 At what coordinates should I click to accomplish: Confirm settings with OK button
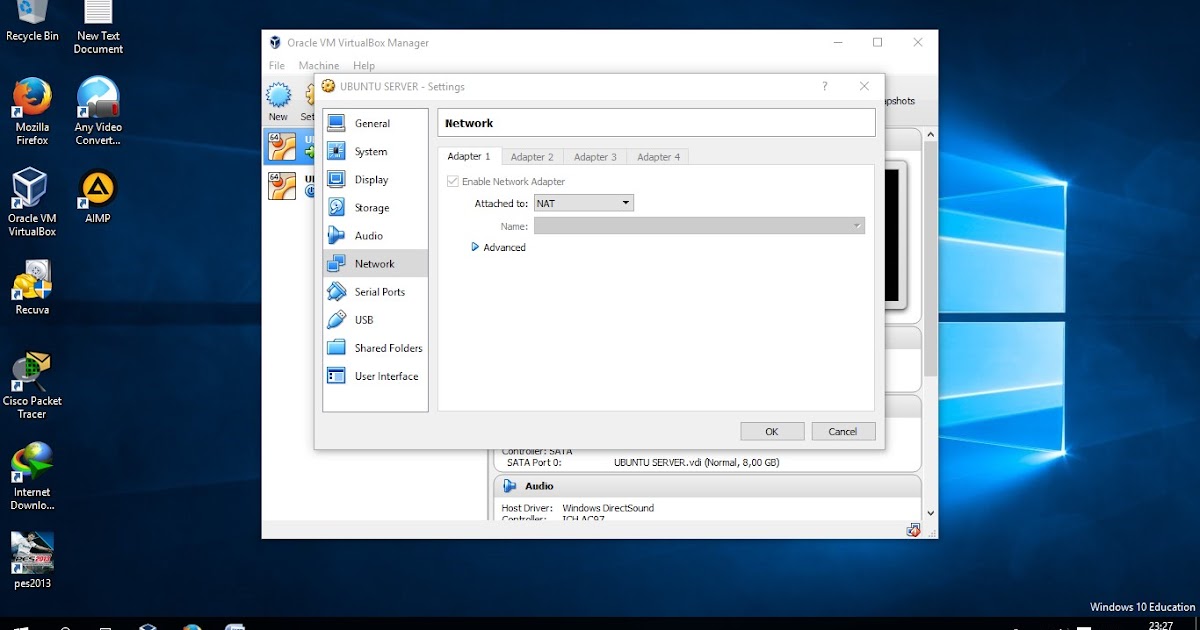point(772,431)
